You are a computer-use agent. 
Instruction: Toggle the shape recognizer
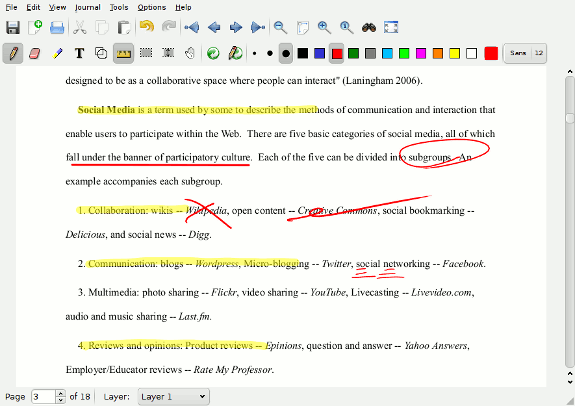[101, 54]
